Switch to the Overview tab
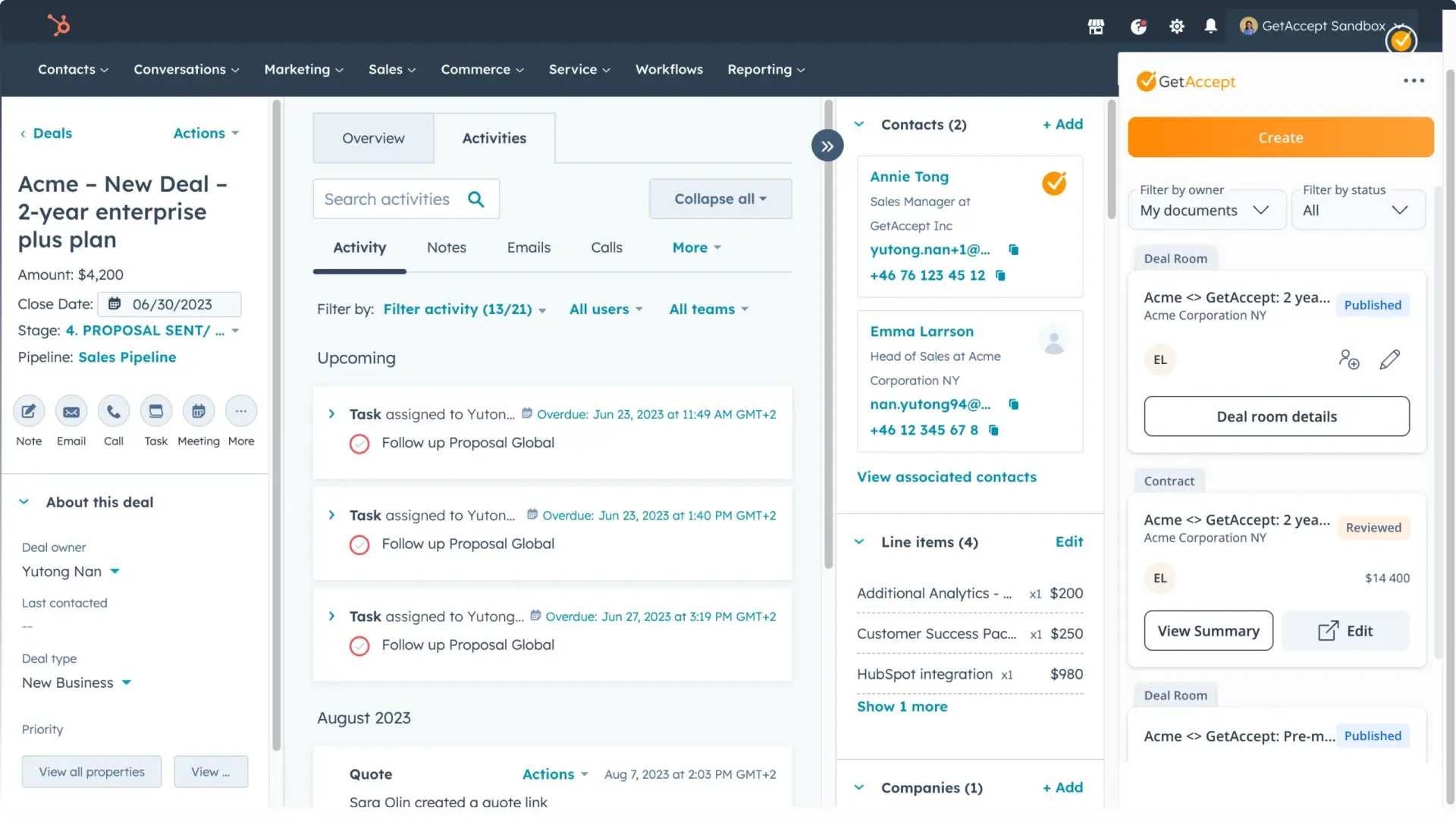Image resolution: width=1456 pixels, height=819 pixels. pos(373,138)
